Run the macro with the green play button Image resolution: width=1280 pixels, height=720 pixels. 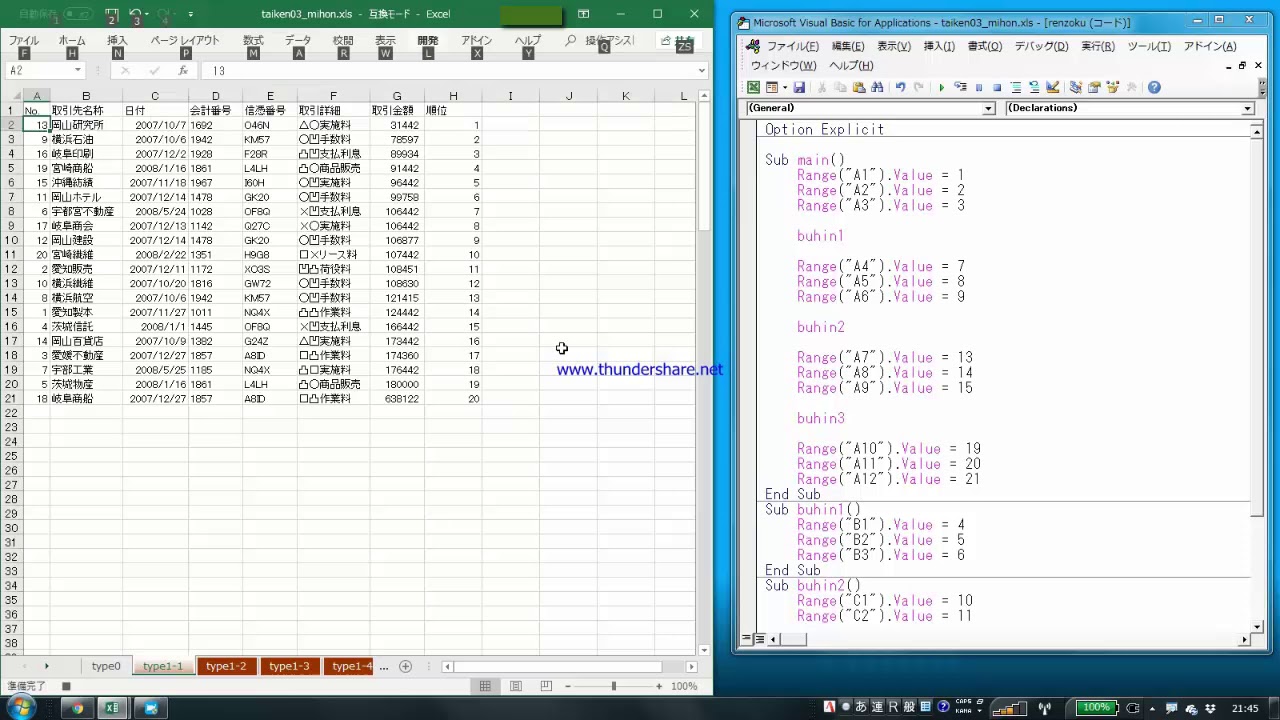[x=941, y=88]
